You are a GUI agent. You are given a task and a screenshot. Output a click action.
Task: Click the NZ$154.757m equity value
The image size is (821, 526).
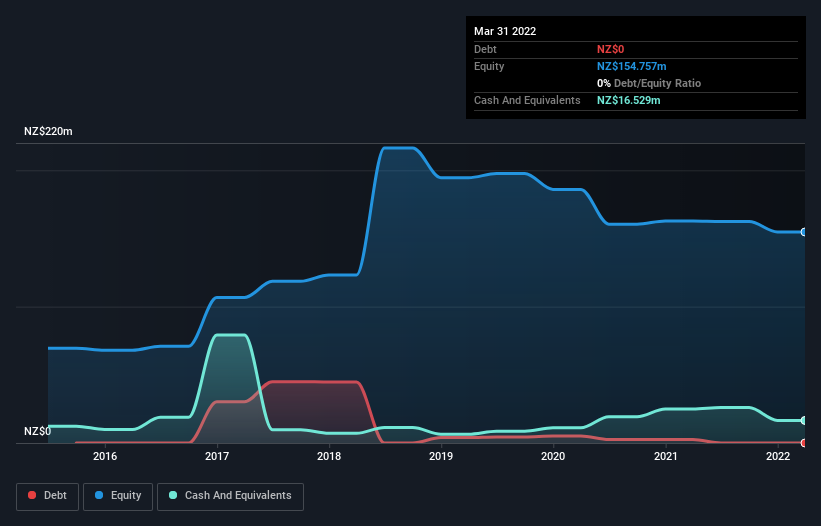(x=631, y=66)
